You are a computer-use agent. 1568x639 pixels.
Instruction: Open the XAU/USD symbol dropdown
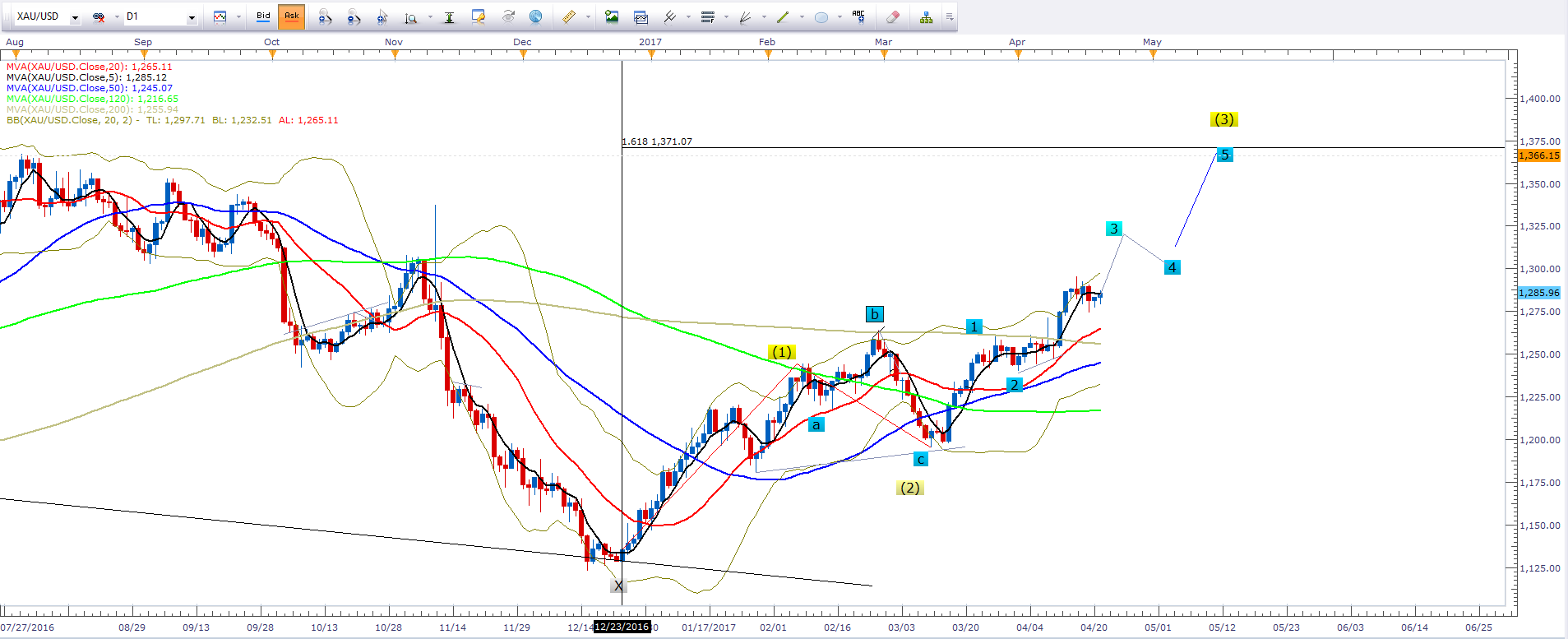pyautogui.click(x=75, y=17)
